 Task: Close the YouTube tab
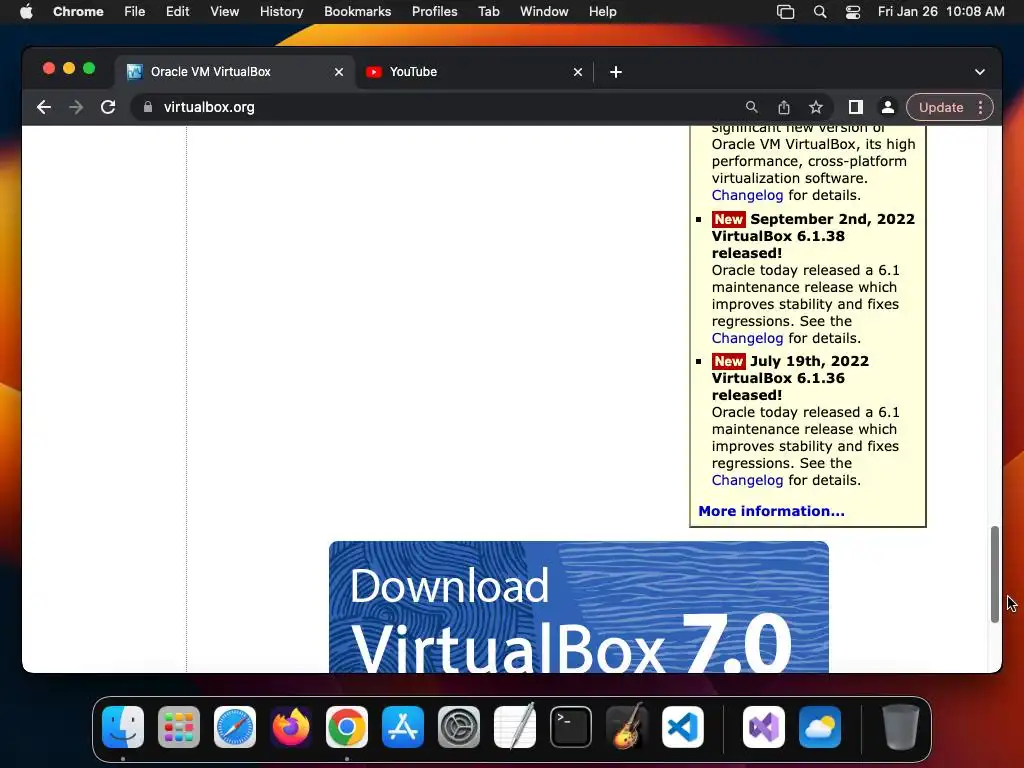coord(578,72)
